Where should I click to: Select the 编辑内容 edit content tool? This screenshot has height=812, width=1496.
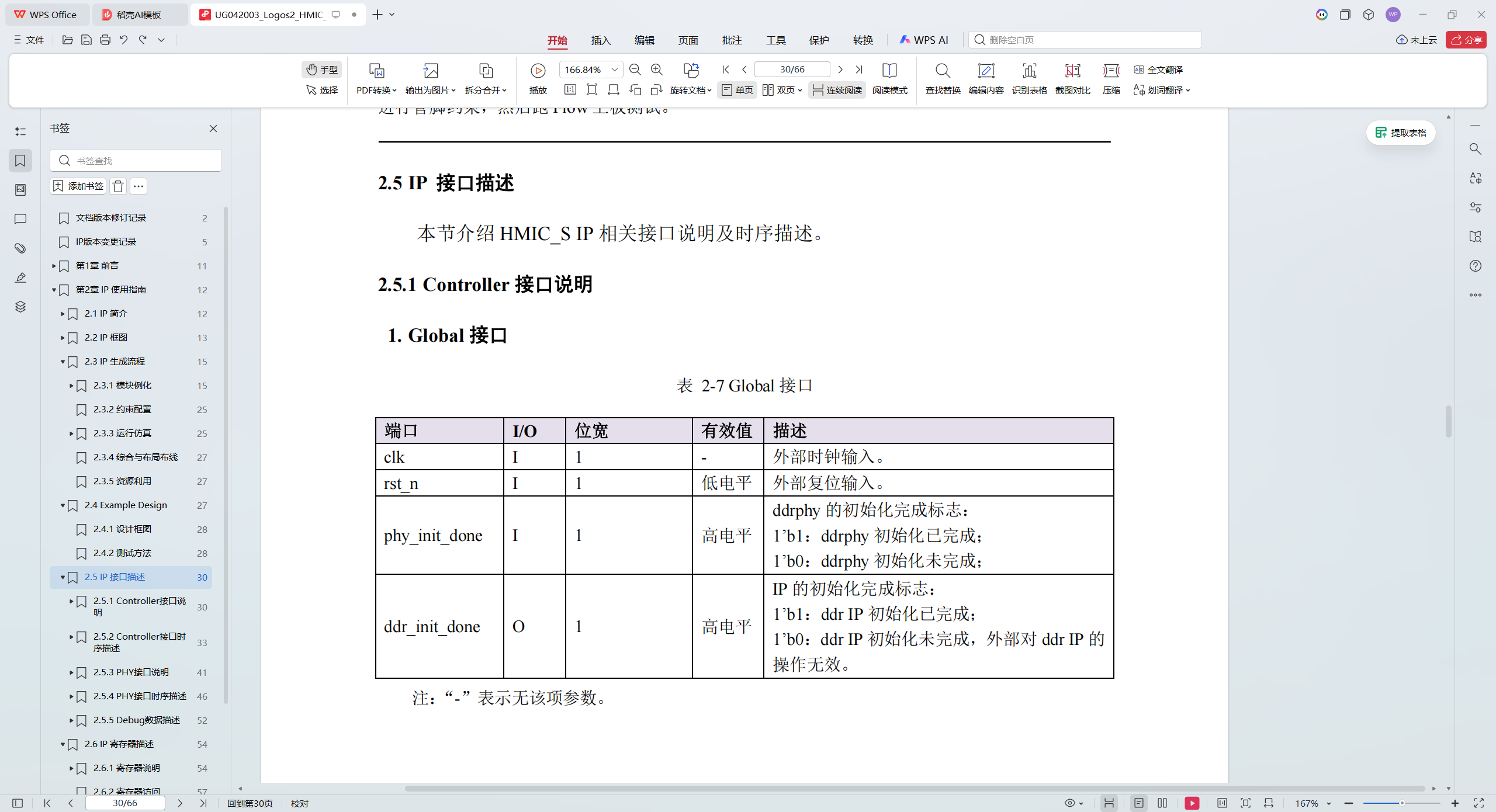pos(986,79)
